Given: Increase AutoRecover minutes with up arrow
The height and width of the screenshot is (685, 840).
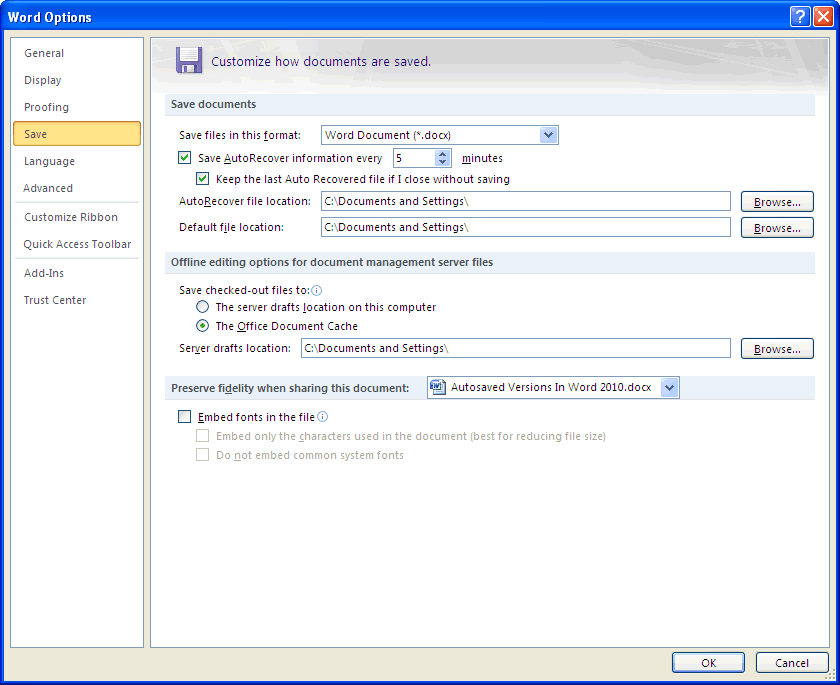Looking at the screenshot, I should (x=443, y=153).
